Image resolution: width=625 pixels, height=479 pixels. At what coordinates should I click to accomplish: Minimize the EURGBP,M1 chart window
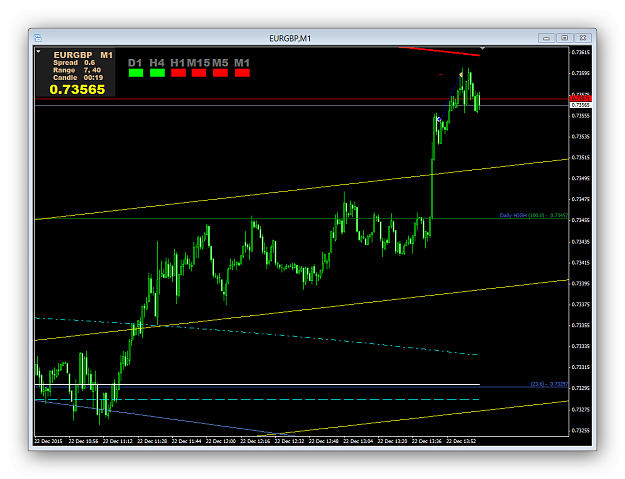(x=546, y=38)
